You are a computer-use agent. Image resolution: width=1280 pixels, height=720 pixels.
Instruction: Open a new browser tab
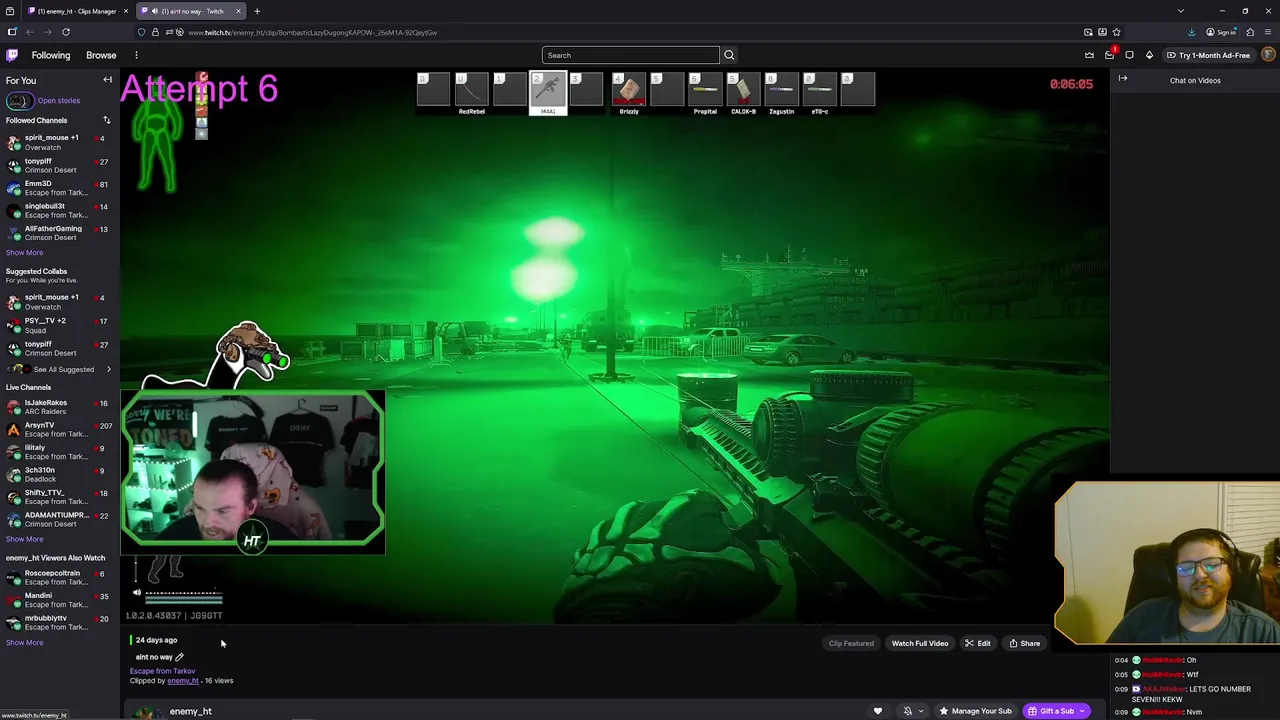tap(257, 11)
